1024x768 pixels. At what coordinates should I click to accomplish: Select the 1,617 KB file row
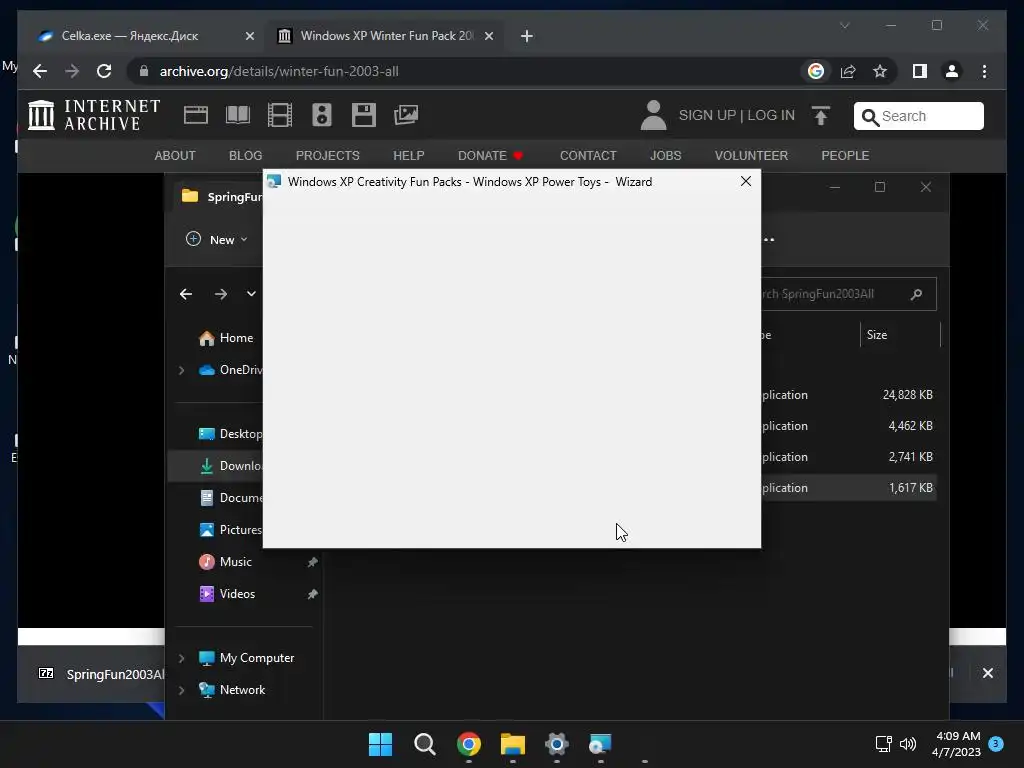pyautogui.click(x=848, y=488)
